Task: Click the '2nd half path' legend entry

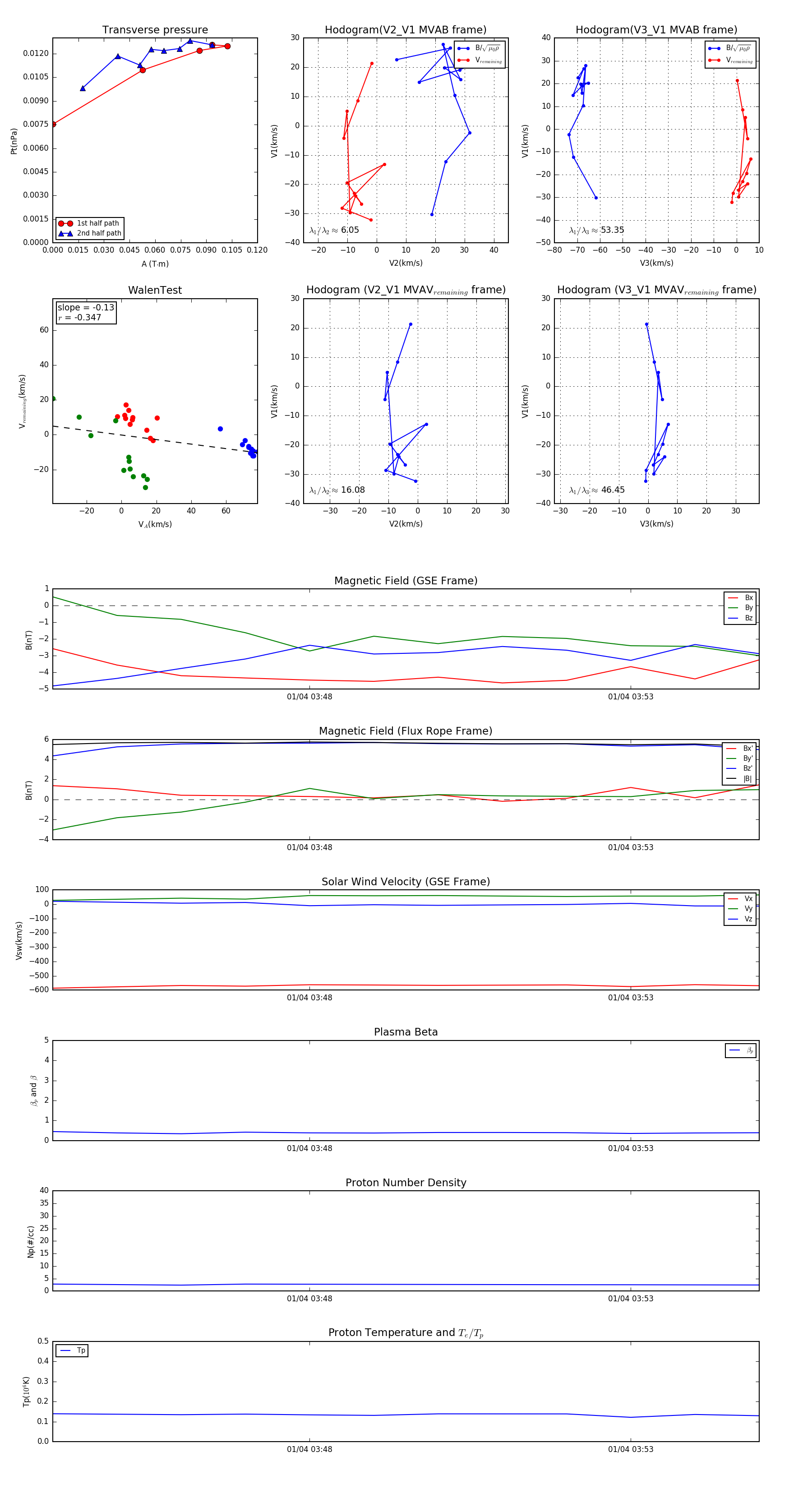Action: 90,234
